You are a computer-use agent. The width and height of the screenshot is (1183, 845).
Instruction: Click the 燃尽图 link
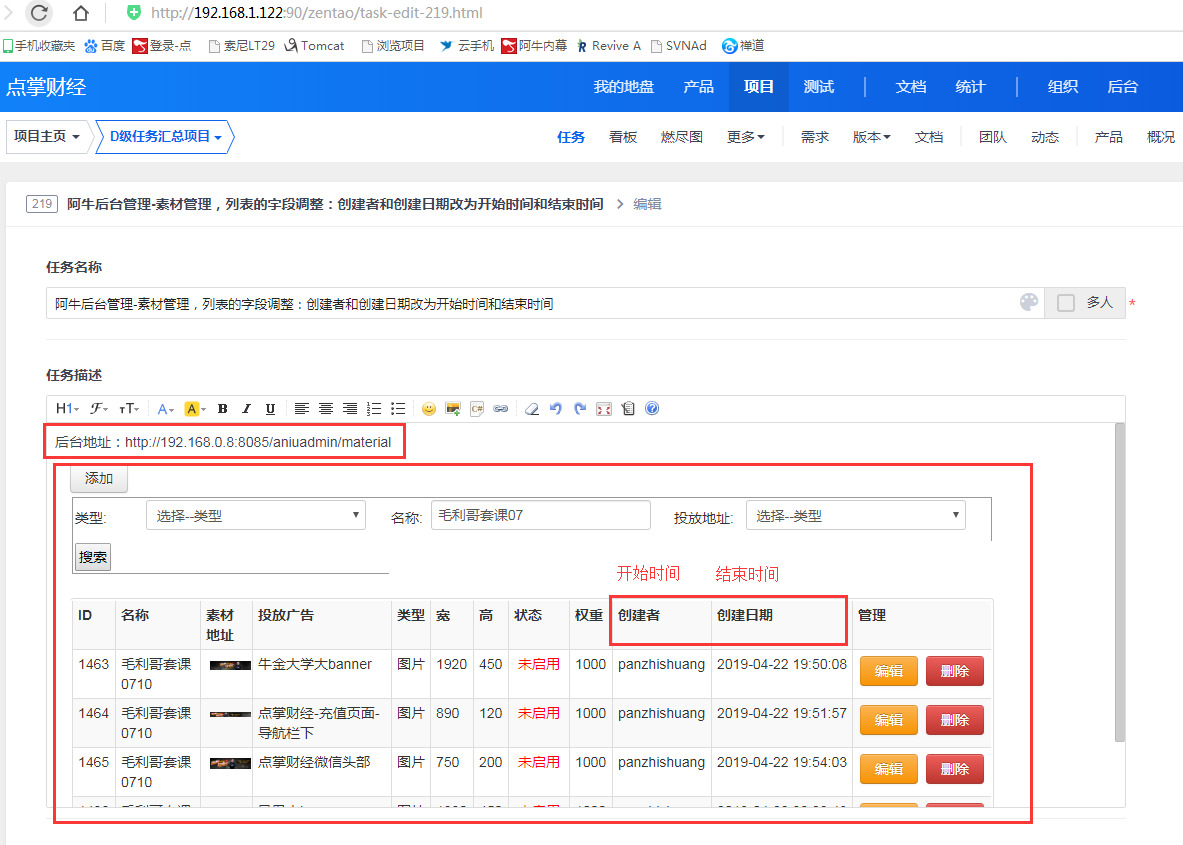pos(681,137)
